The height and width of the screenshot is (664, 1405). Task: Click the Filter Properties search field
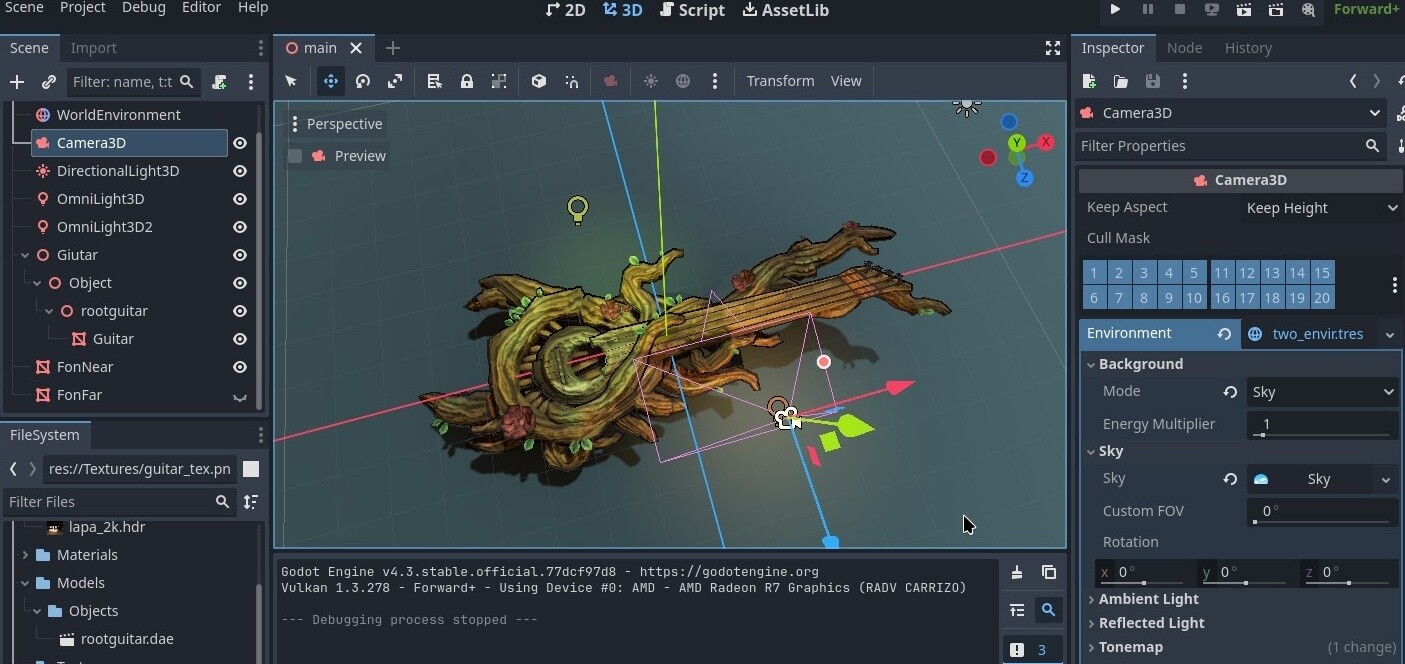1220,146
